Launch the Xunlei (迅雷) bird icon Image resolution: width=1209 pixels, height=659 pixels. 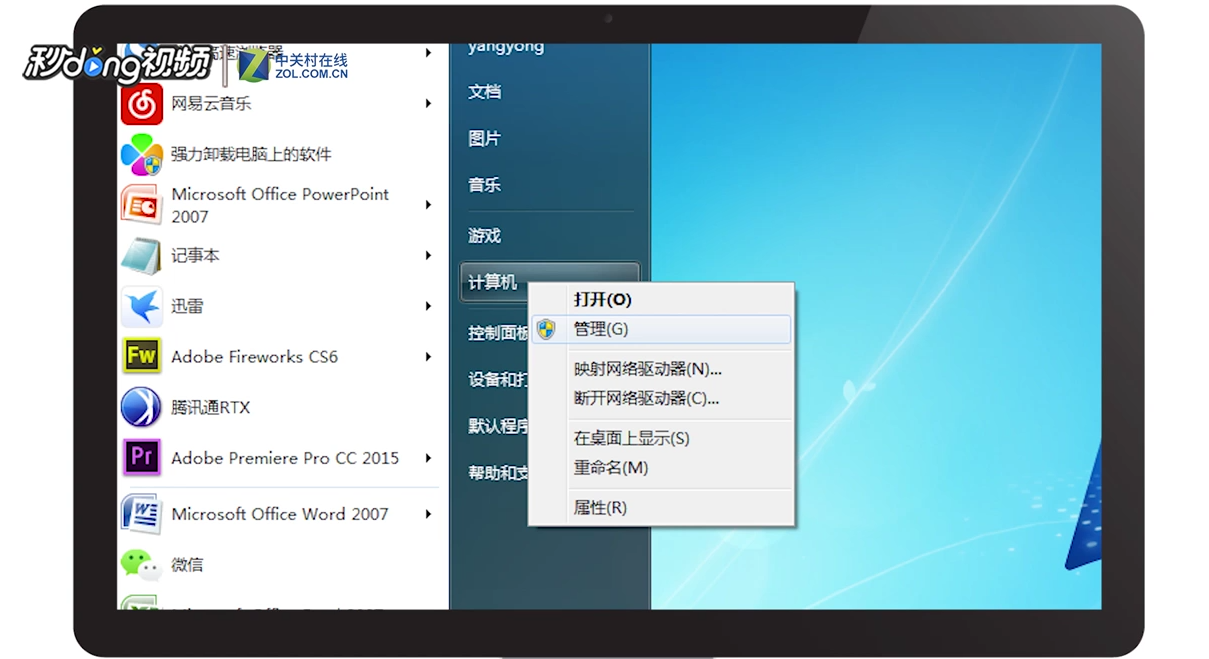(142, 306)
